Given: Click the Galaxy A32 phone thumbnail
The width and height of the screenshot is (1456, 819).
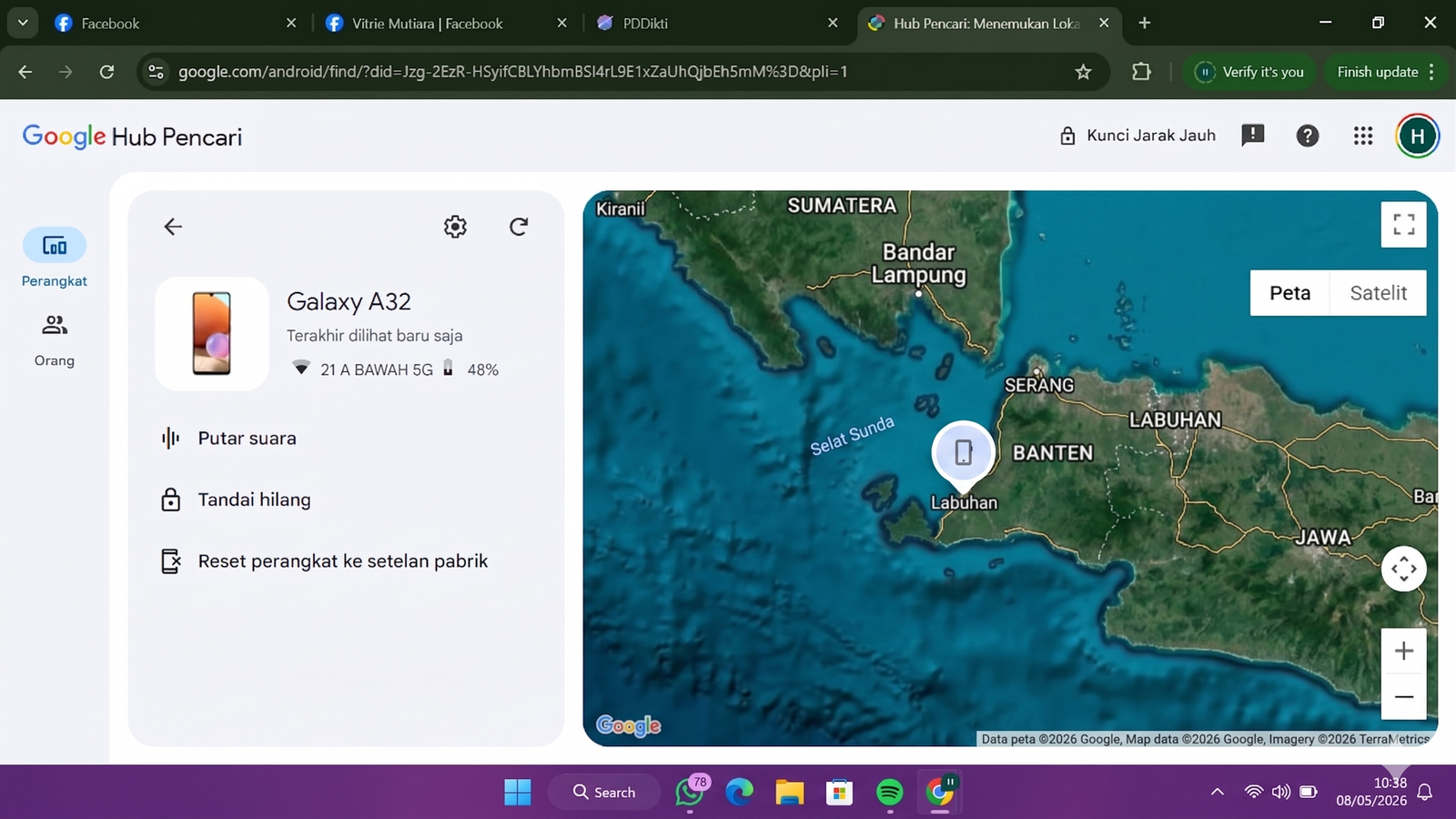Looking at the screenshot, I should tap(212, 334).
